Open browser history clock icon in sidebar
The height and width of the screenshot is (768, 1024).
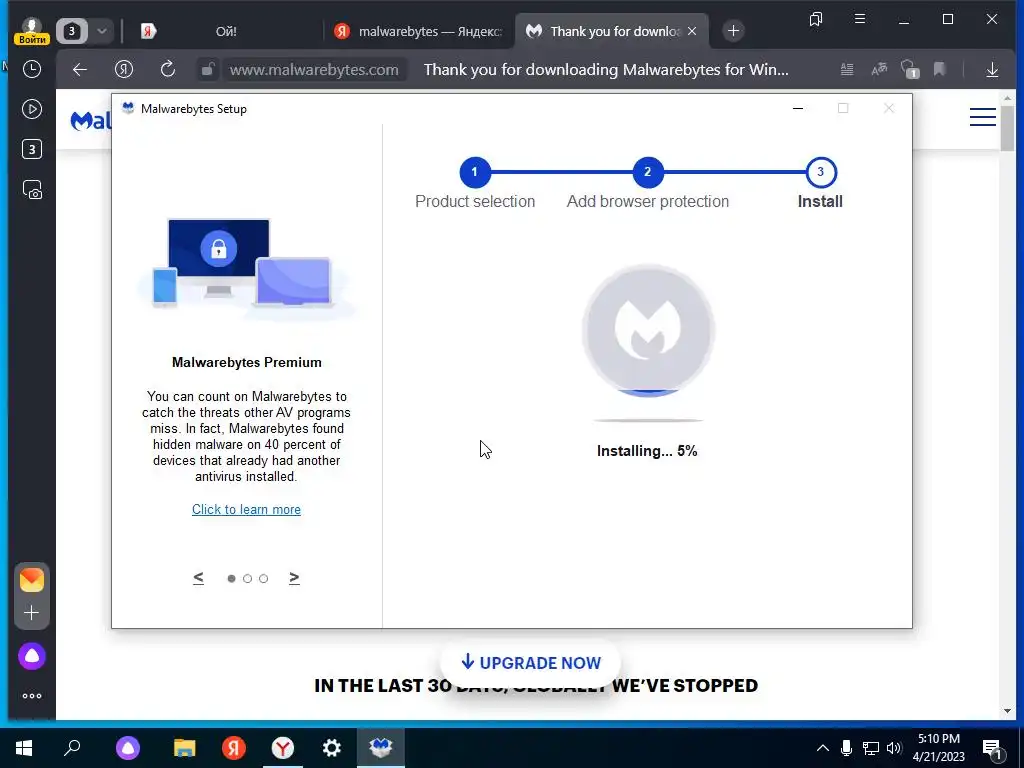(x=31, y=69)
